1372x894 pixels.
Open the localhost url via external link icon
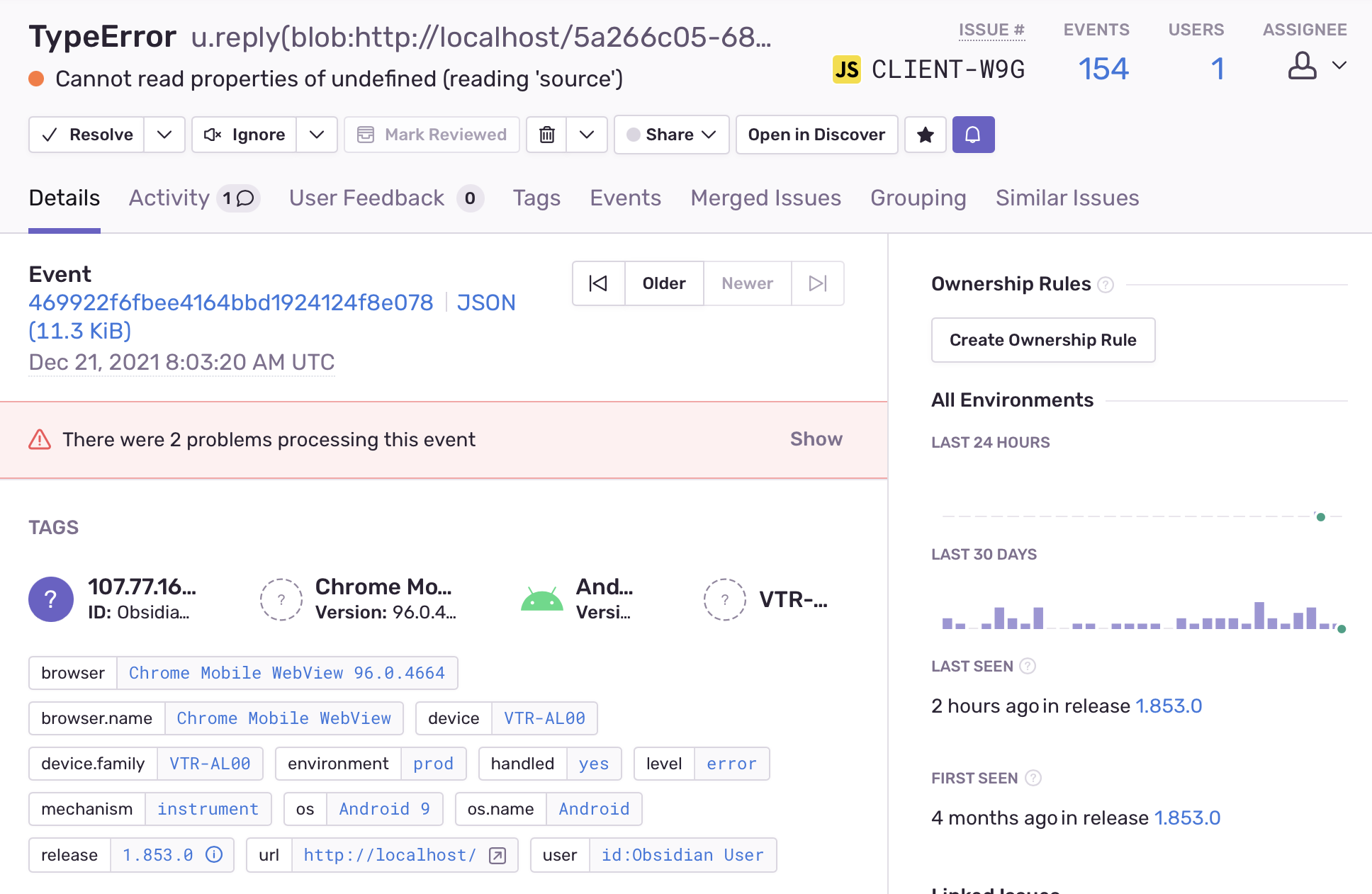[x=497, y=855]
